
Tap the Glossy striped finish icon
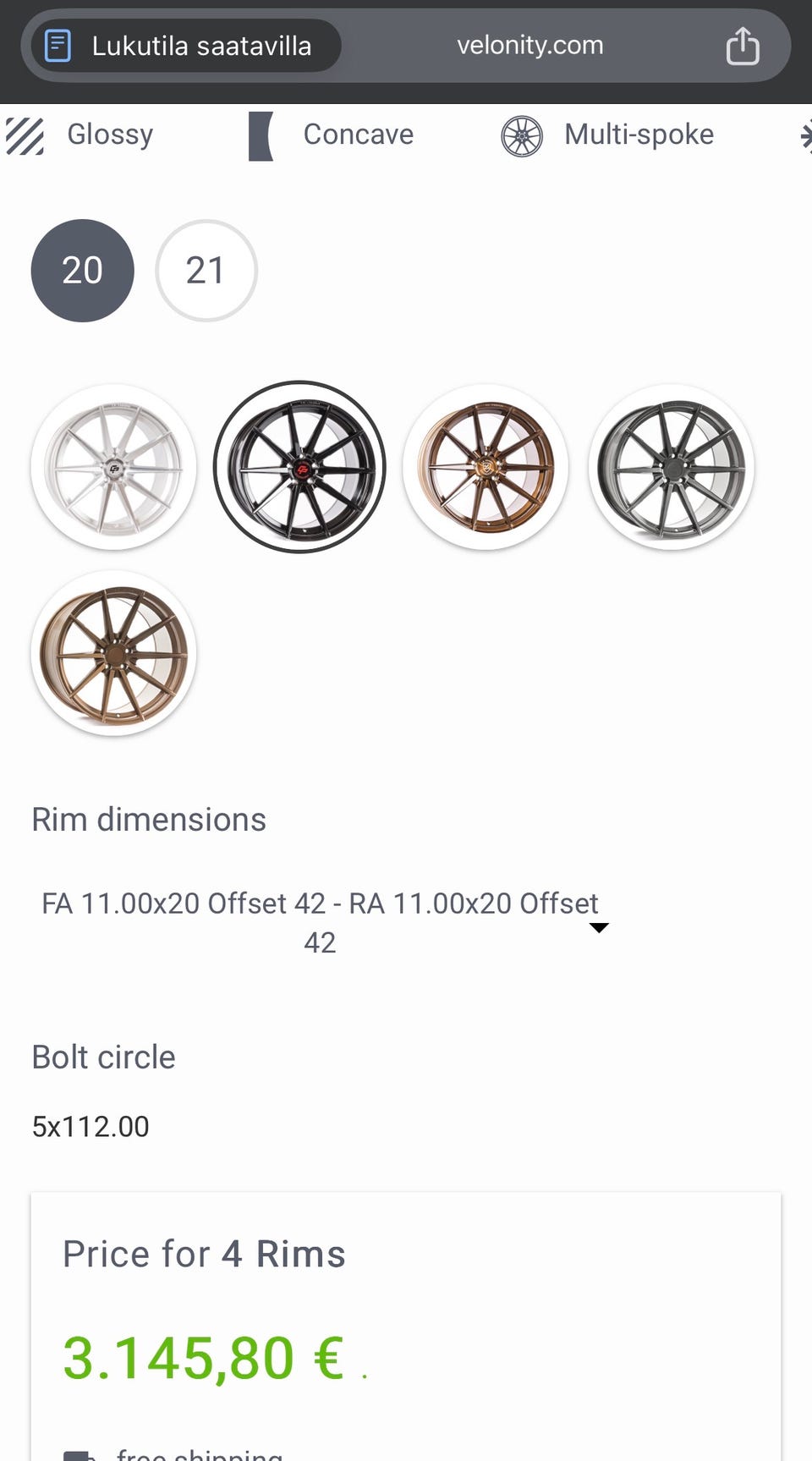(25, 135)
